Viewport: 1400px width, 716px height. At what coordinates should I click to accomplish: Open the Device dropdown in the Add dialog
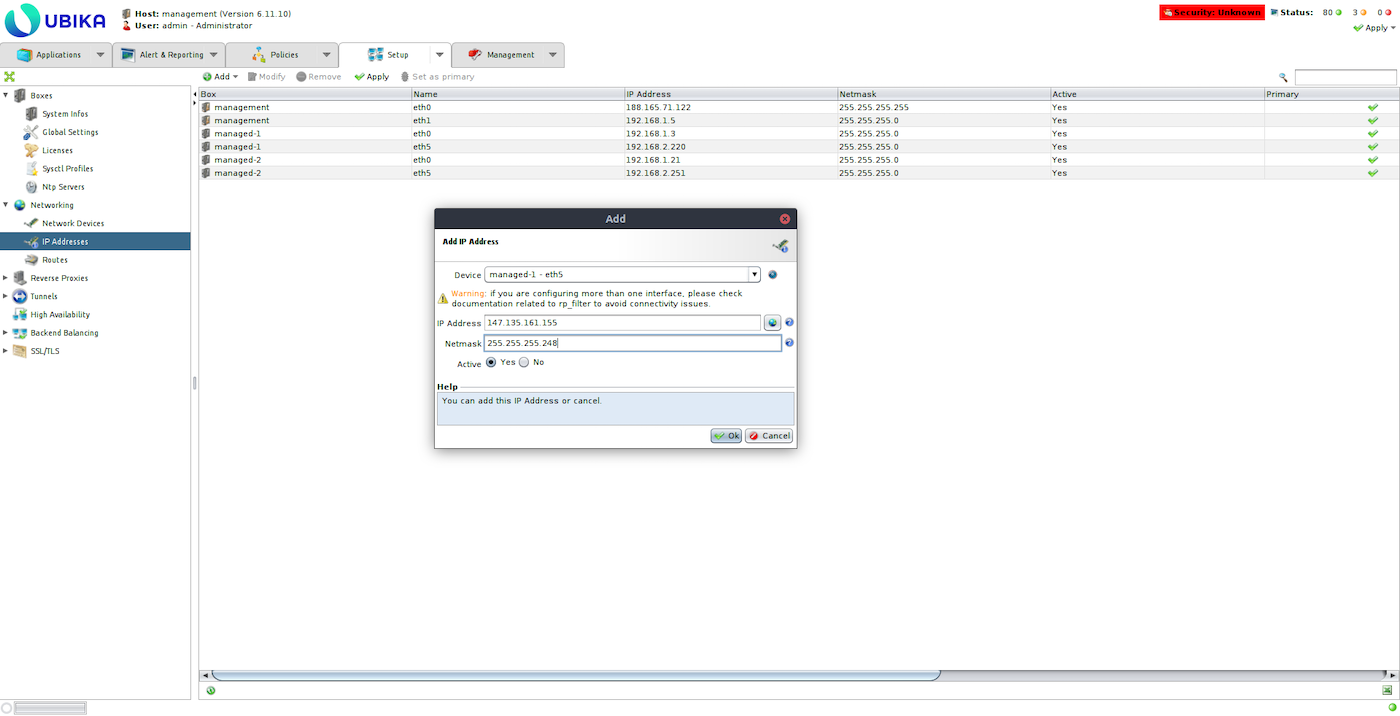[x=754, y=275]
